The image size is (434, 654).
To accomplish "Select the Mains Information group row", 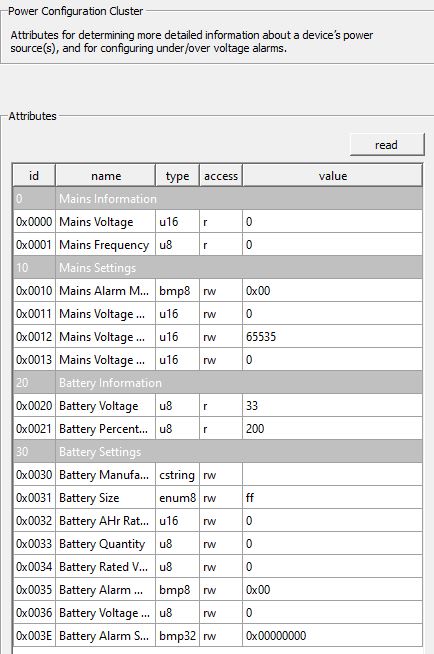I will click(x=218, y=199).
